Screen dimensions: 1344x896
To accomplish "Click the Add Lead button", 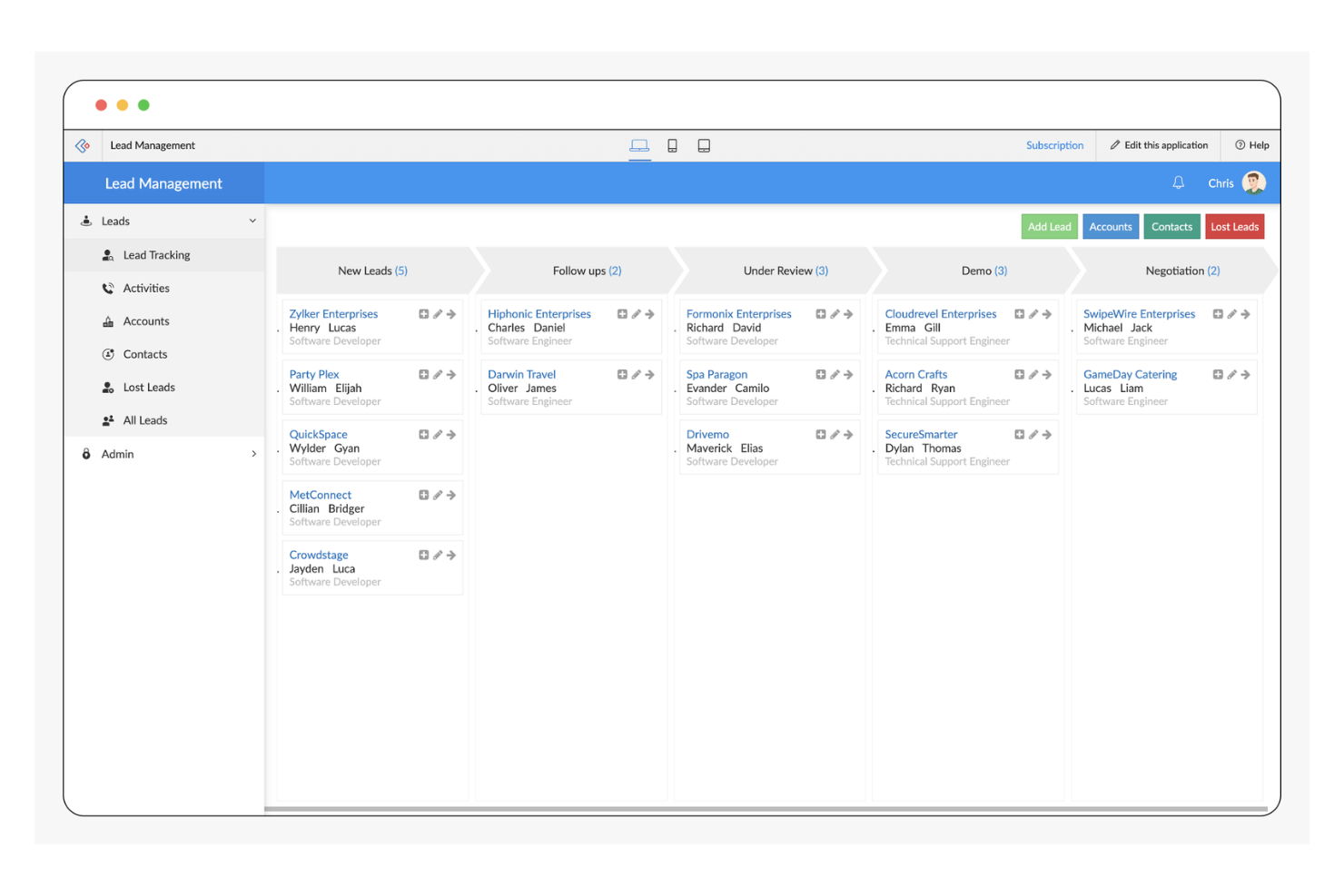I will click(1049, 226).
